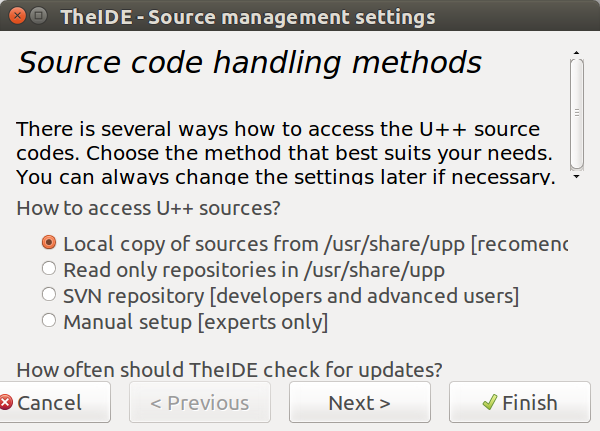Click the Next > button
600x431 pixels.
[360, 402]
